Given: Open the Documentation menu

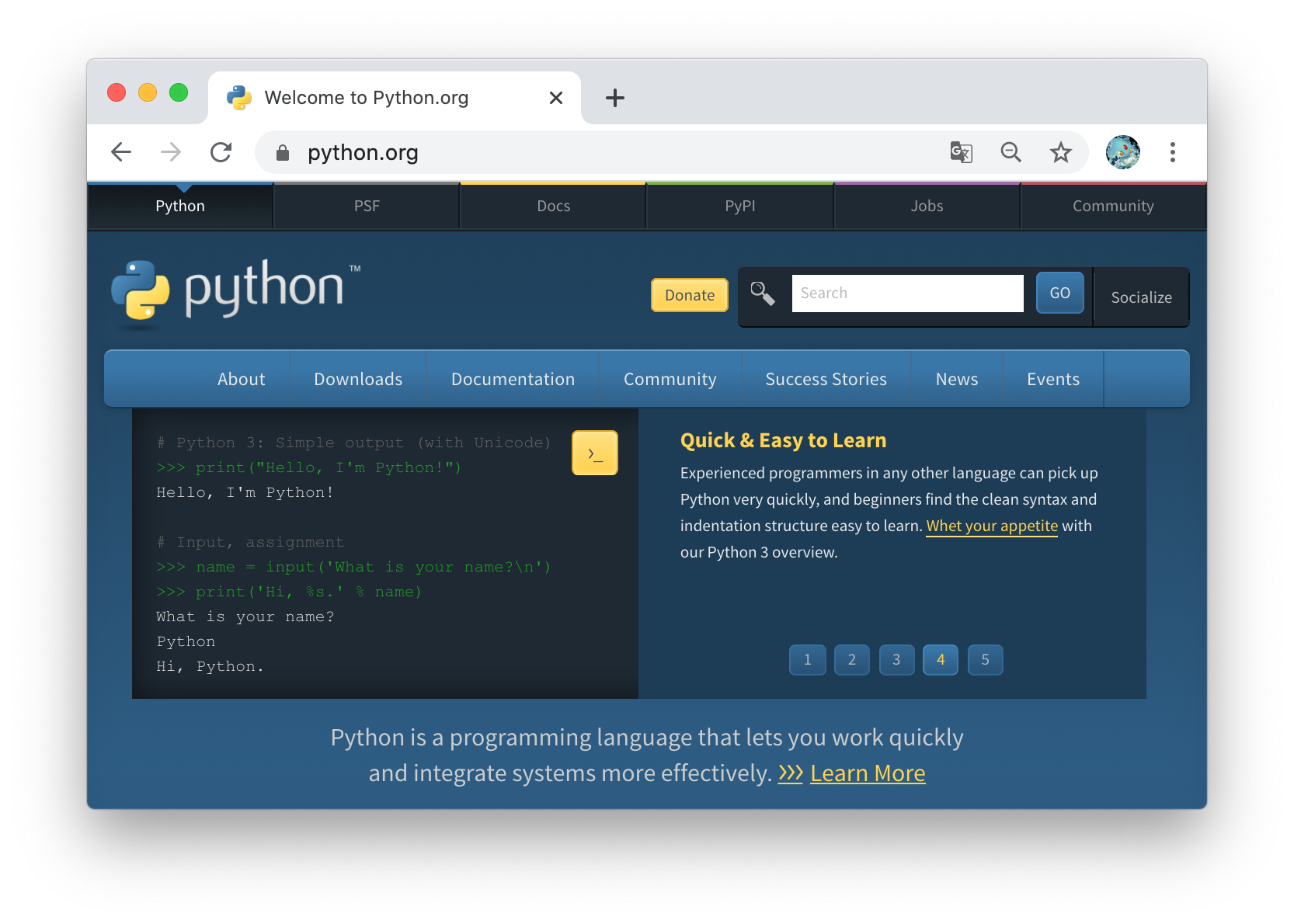Looking at the screenshot, I should [x=513, y=379].
